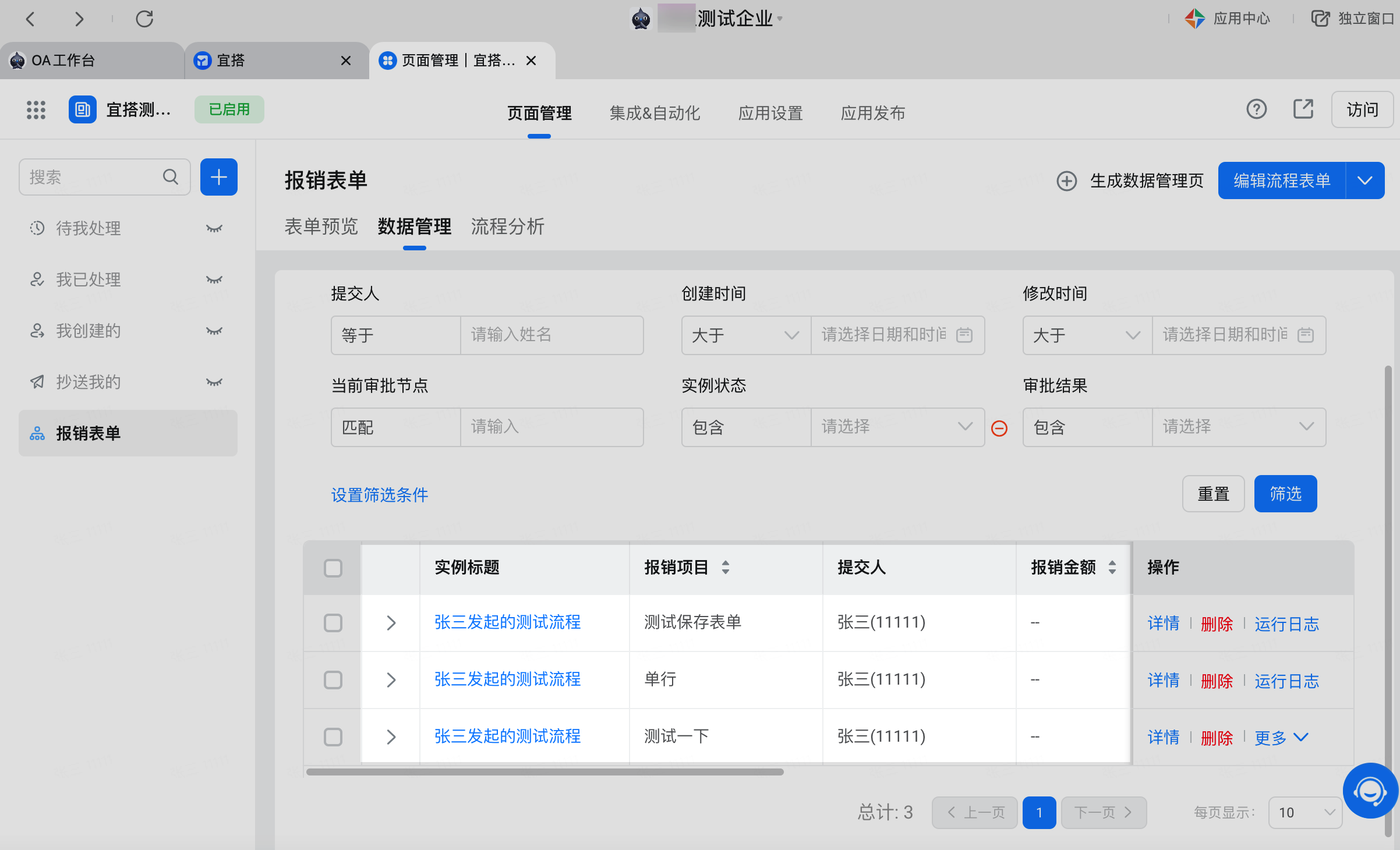Sort by 报销项目 column arrows
The width and height of the screenshot is (1400, 850).
[x=726, y=567]
